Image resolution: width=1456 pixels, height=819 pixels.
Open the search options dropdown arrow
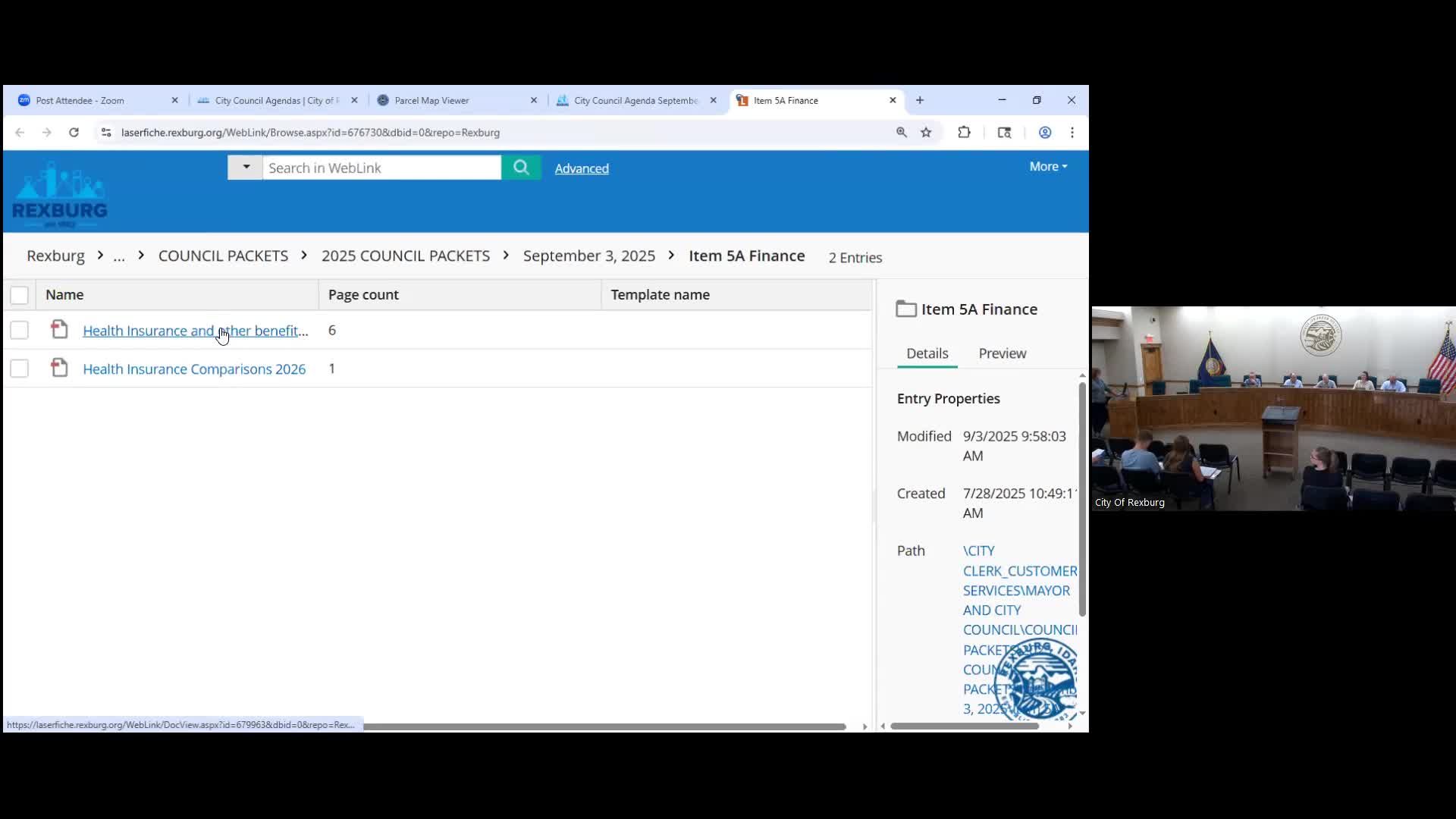(x=246, y=167)
